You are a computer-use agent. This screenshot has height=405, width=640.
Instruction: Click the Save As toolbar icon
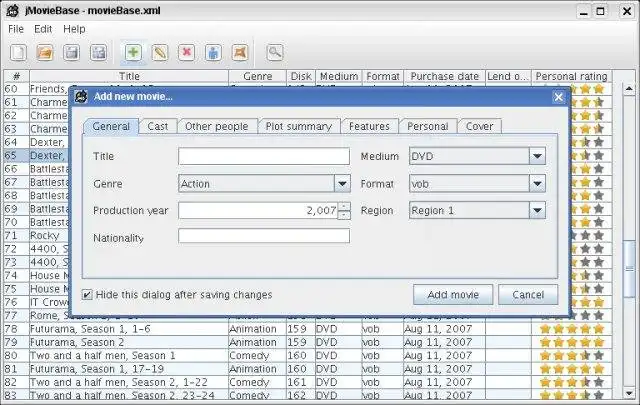(x=99, y=52)
